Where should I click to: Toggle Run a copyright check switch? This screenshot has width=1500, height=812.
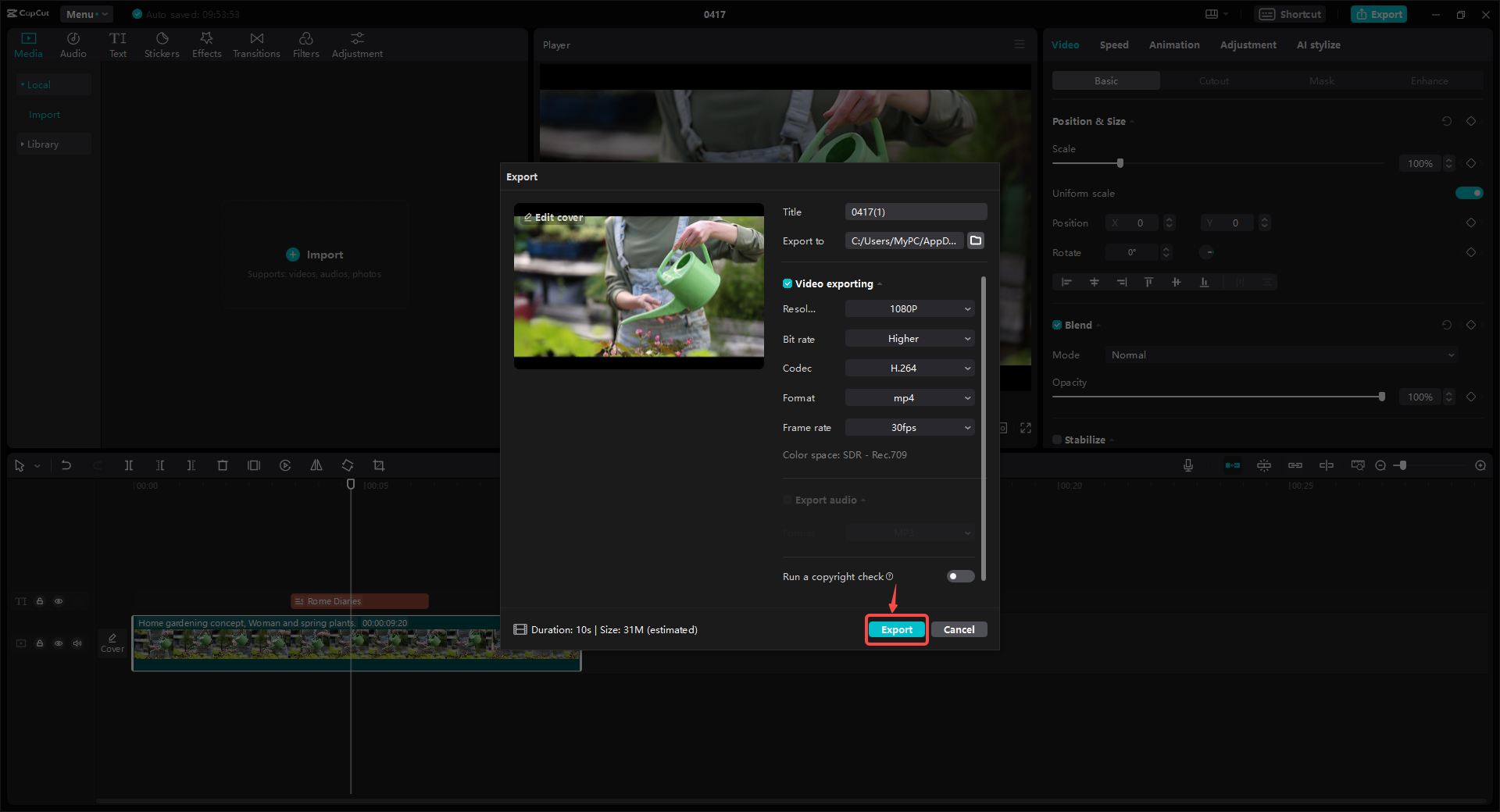tap(959, 576)
